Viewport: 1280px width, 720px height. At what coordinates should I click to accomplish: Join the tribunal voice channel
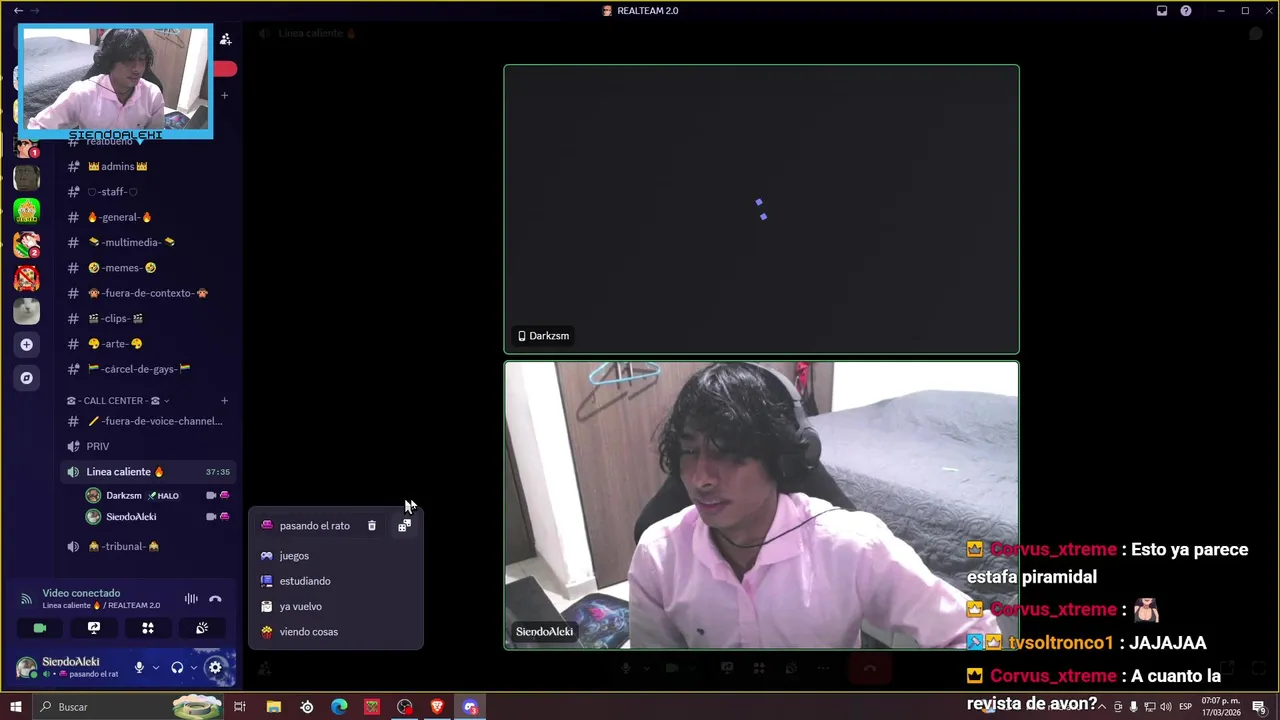tap(148, 546)
